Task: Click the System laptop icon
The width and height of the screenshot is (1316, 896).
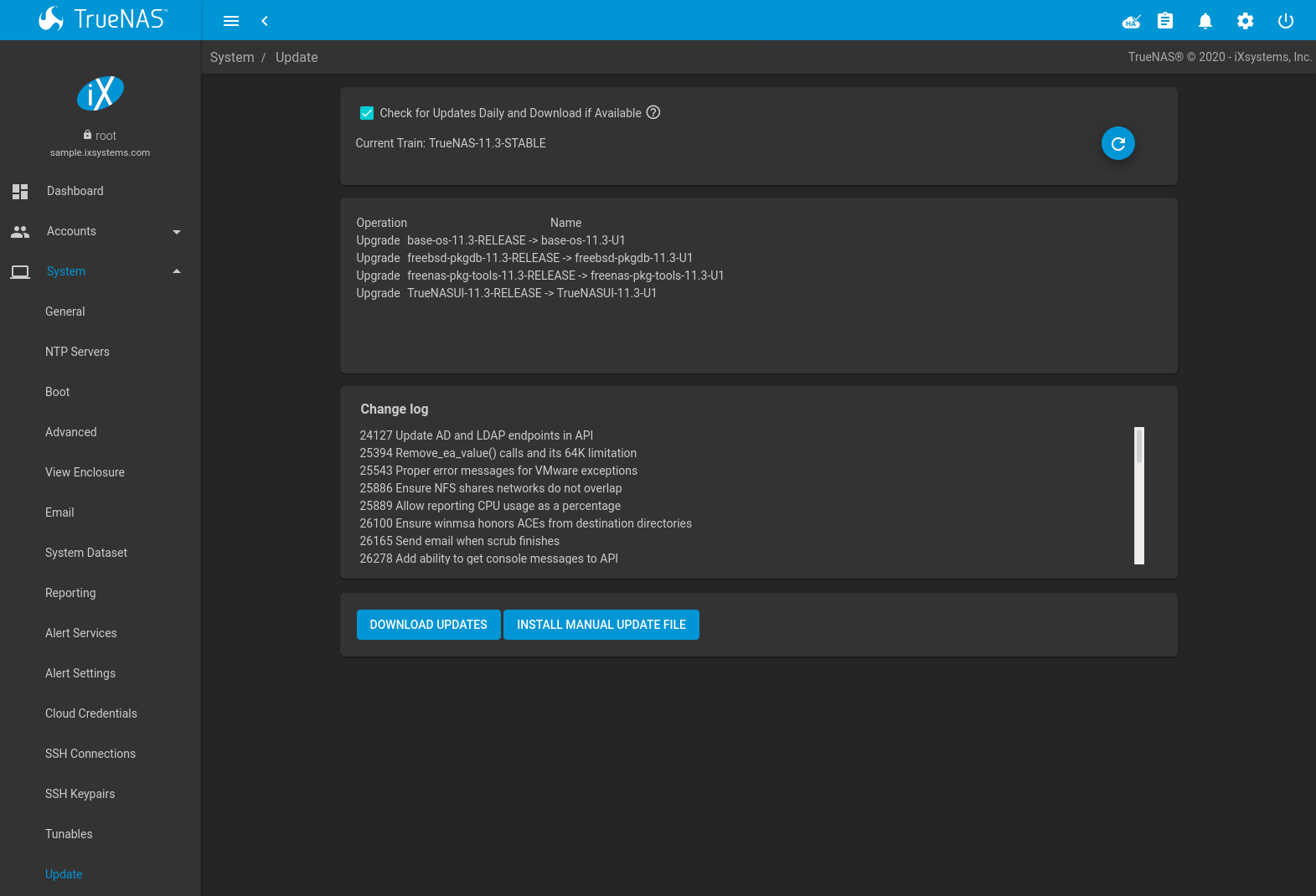Action: tap(20, 271)
